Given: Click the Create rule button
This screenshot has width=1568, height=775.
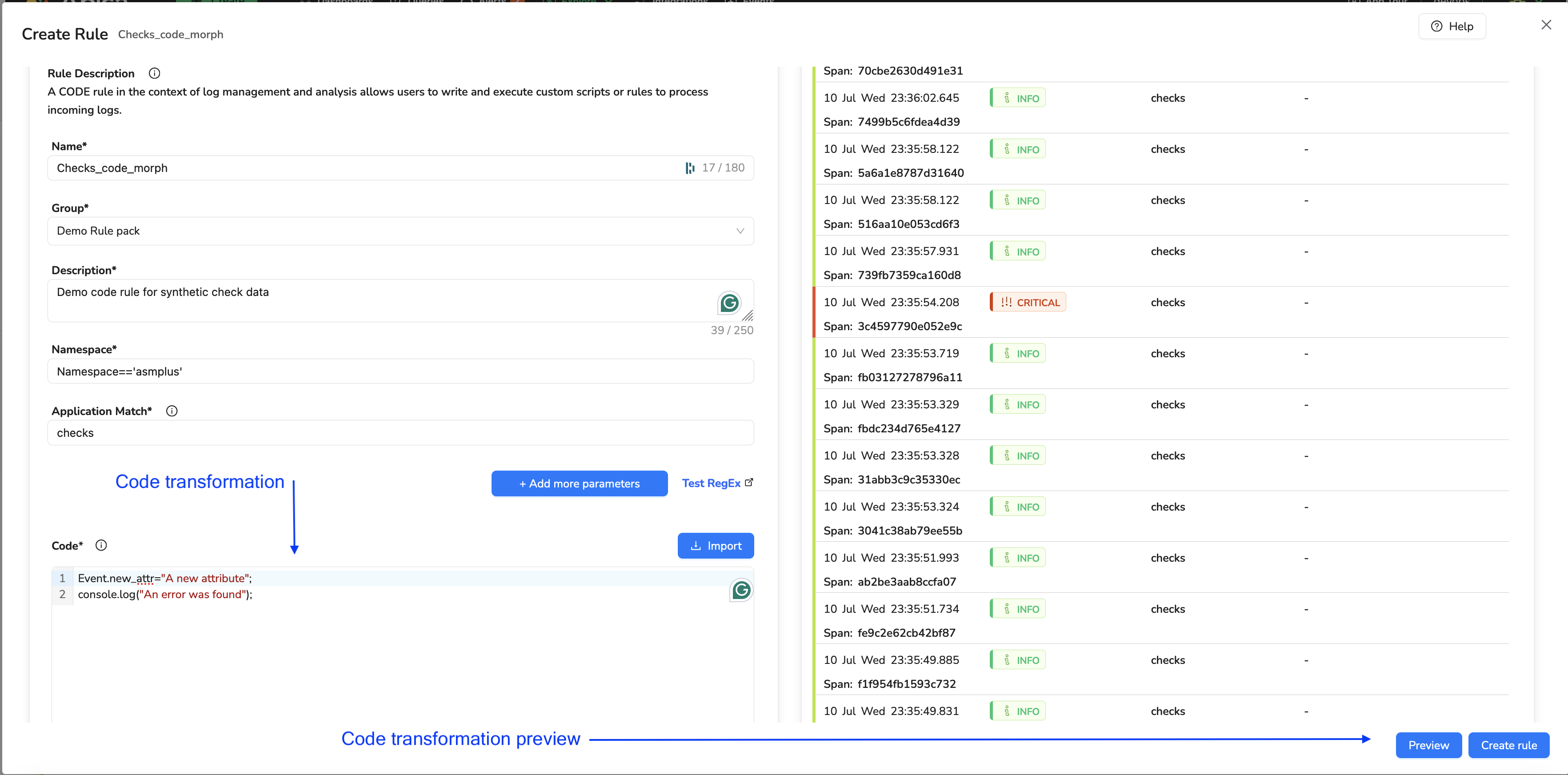Looking at the screenshot, I should click(1508, 745).
